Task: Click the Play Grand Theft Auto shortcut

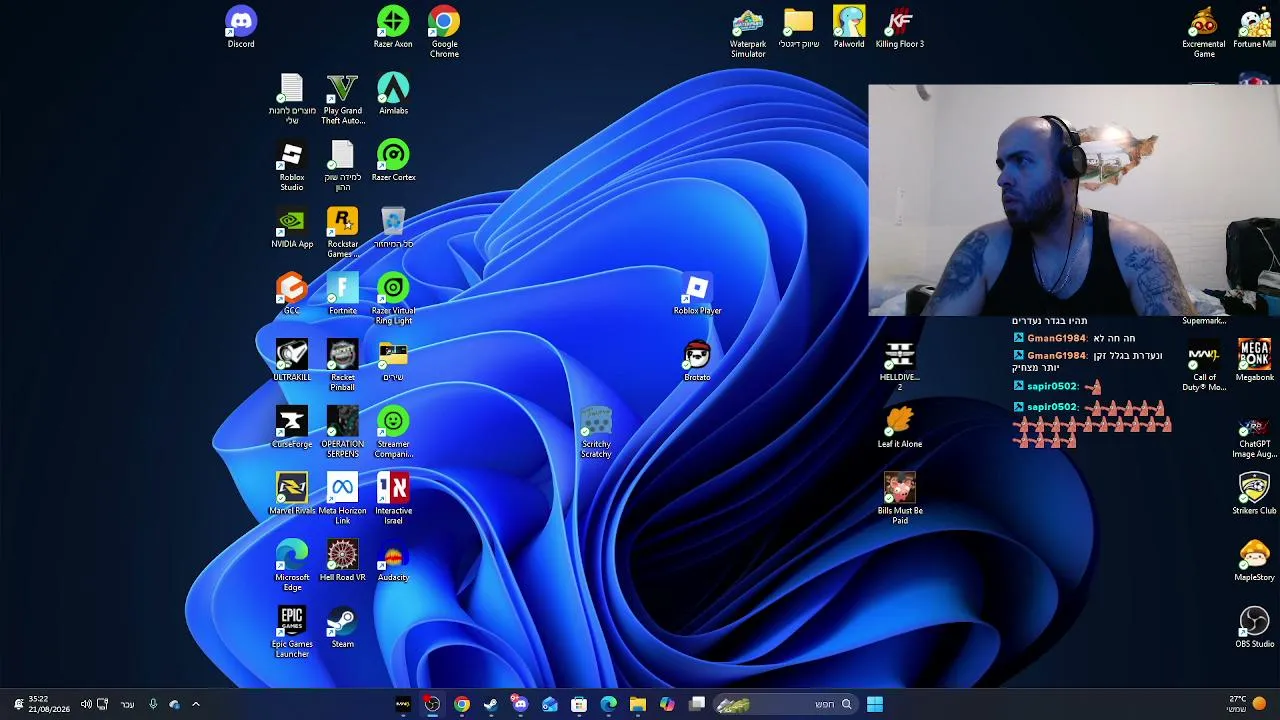Action: (x=342, y=99)
